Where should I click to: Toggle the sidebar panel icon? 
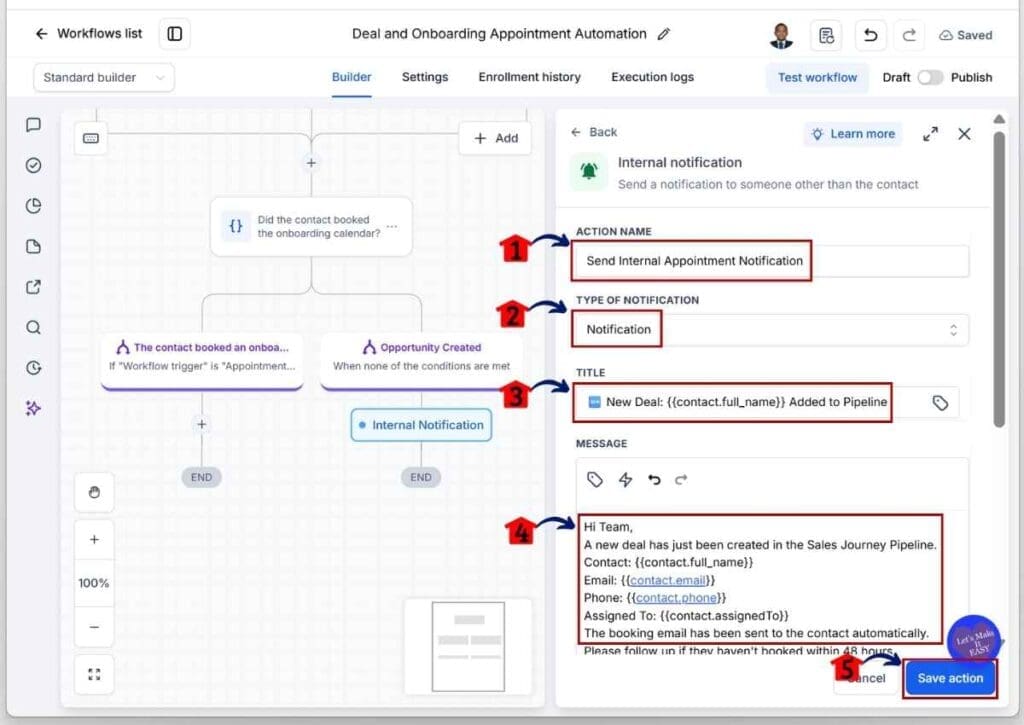[174, 33]
